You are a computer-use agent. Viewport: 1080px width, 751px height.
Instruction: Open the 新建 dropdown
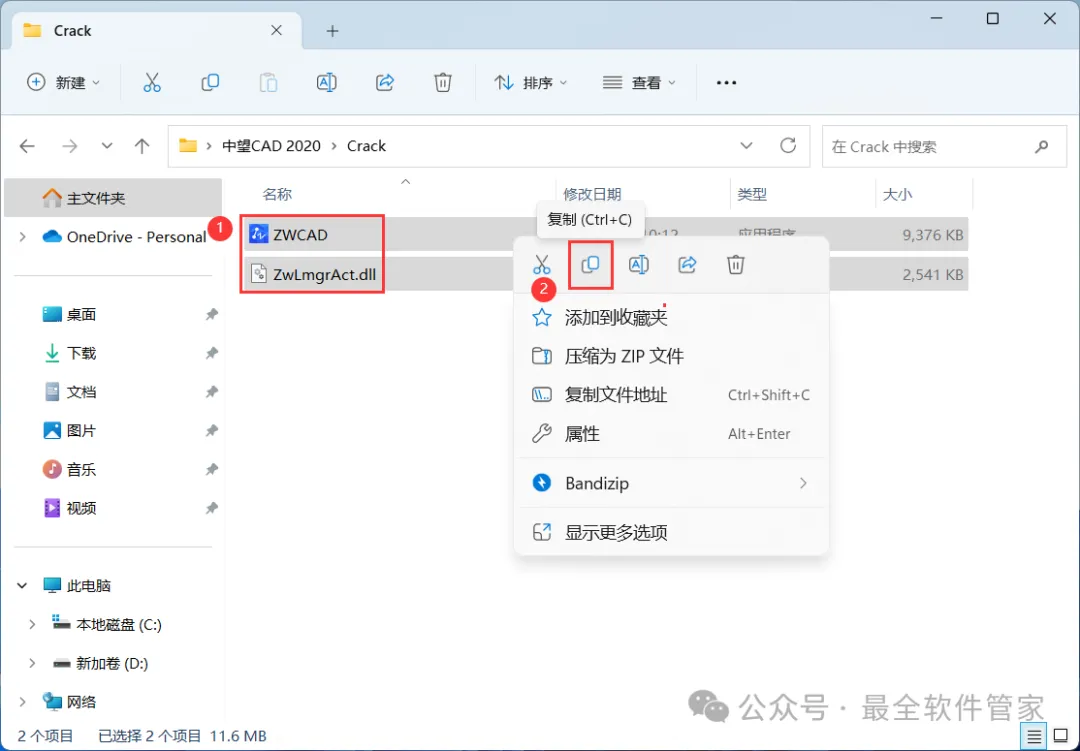[x=63, y=83]
